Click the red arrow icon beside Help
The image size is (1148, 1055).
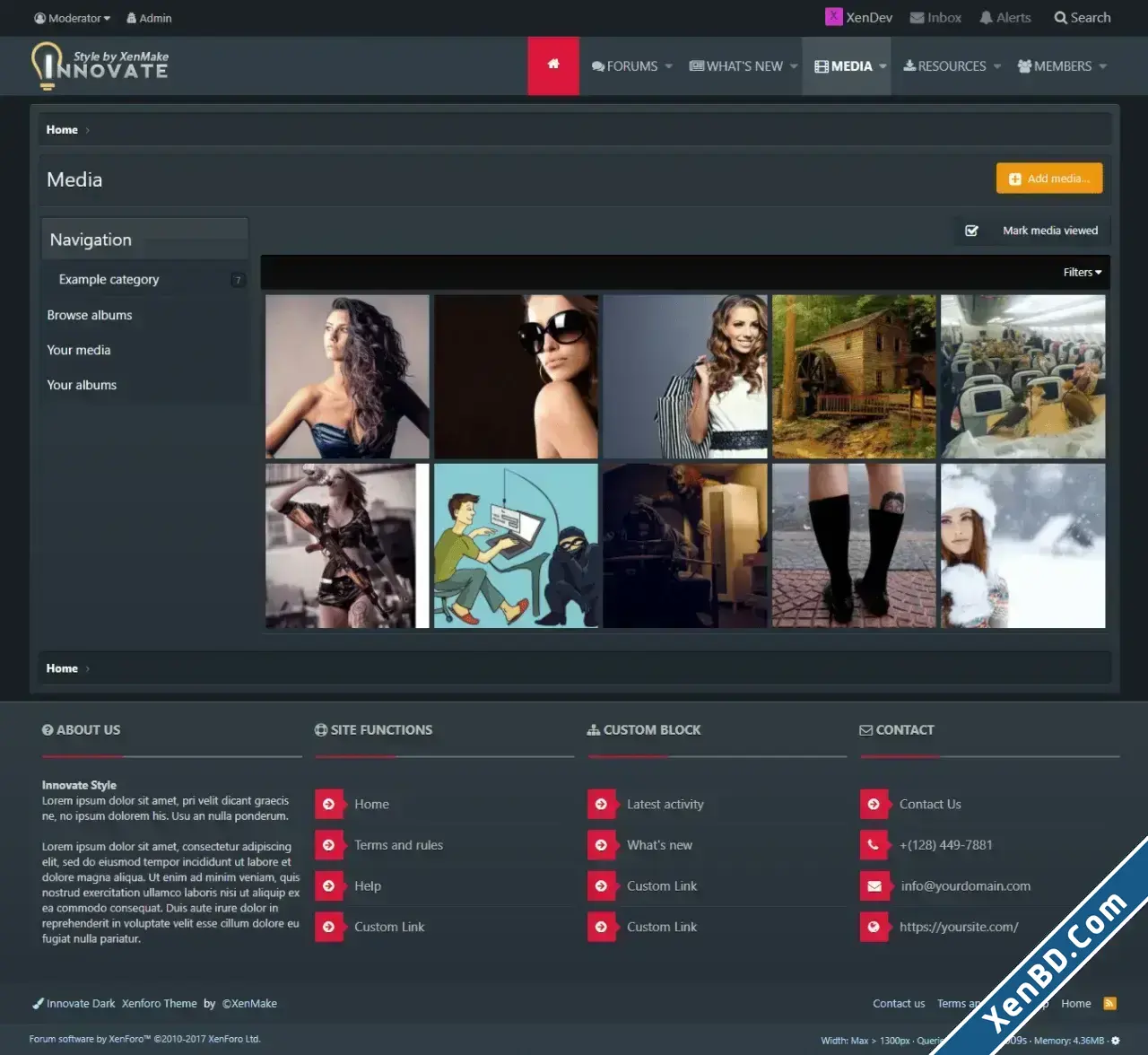pyautogui.click(x=329, y=885)
